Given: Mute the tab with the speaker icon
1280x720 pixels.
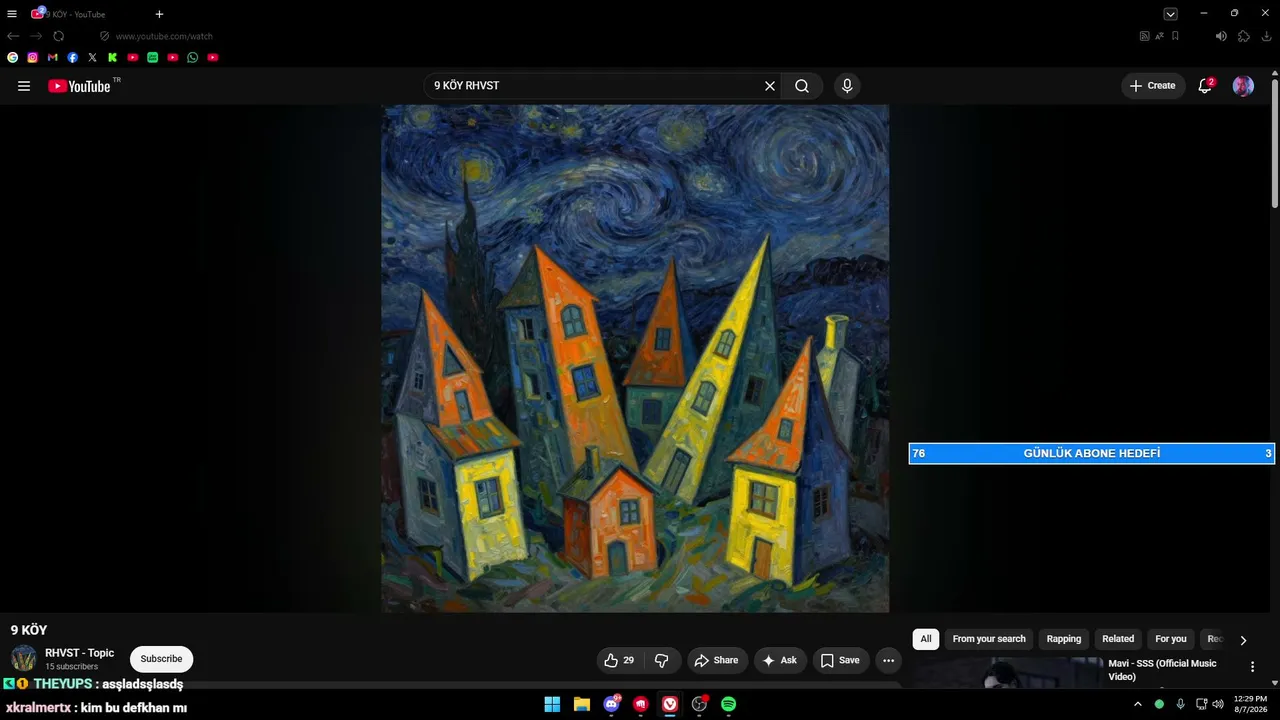Looking at the screenshot, I should point(1221,36).
